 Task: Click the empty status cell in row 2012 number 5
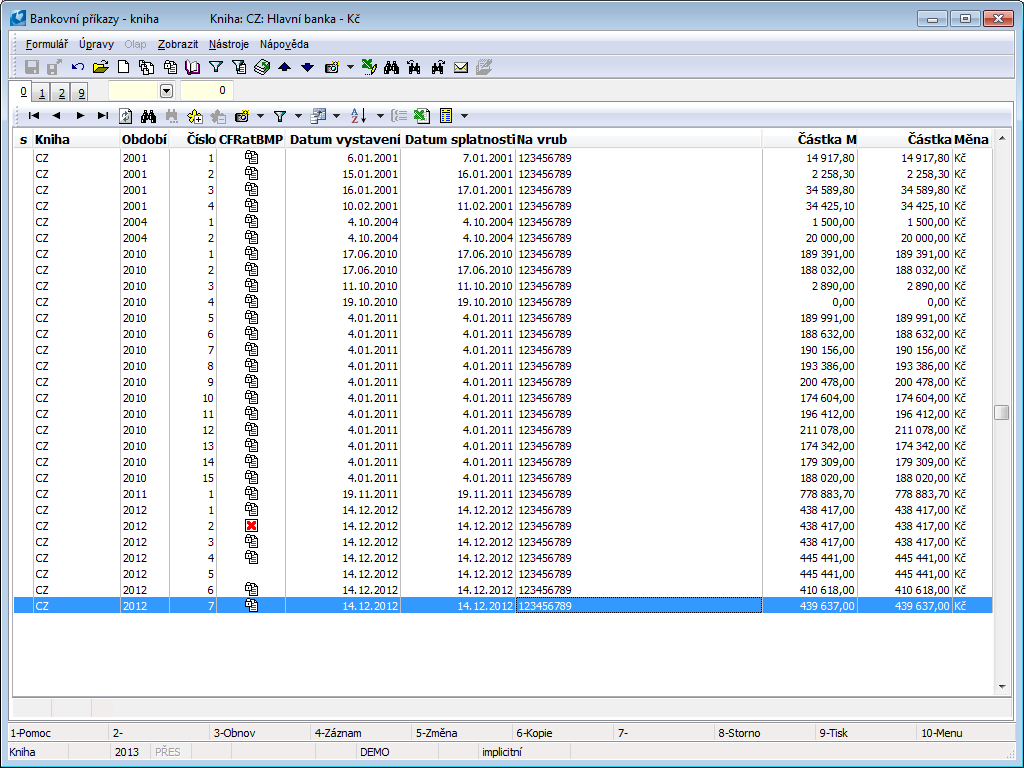click(x=251, y=574)
